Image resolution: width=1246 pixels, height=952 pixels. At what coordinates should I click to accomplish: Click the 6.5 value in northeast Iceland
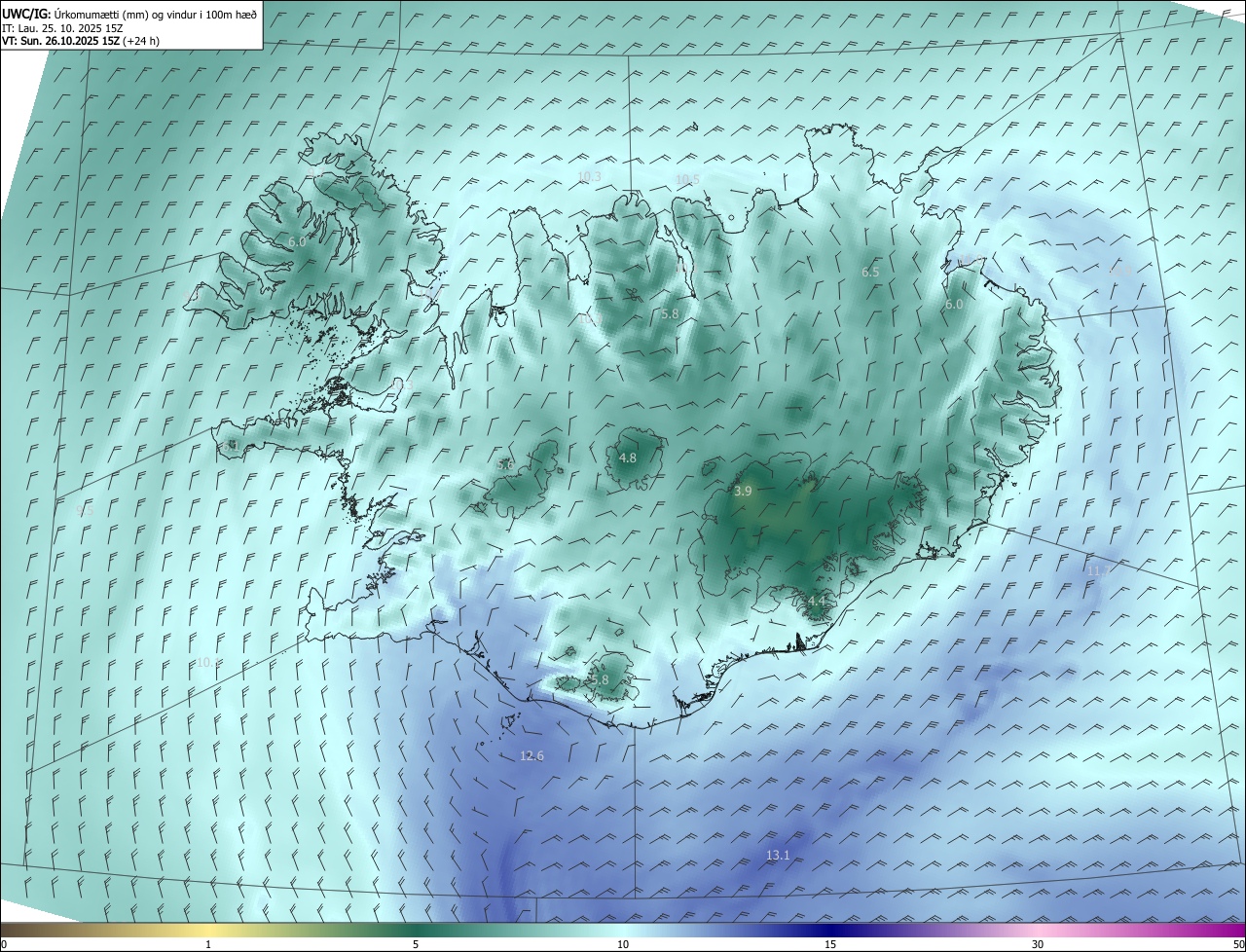point(870,273)
